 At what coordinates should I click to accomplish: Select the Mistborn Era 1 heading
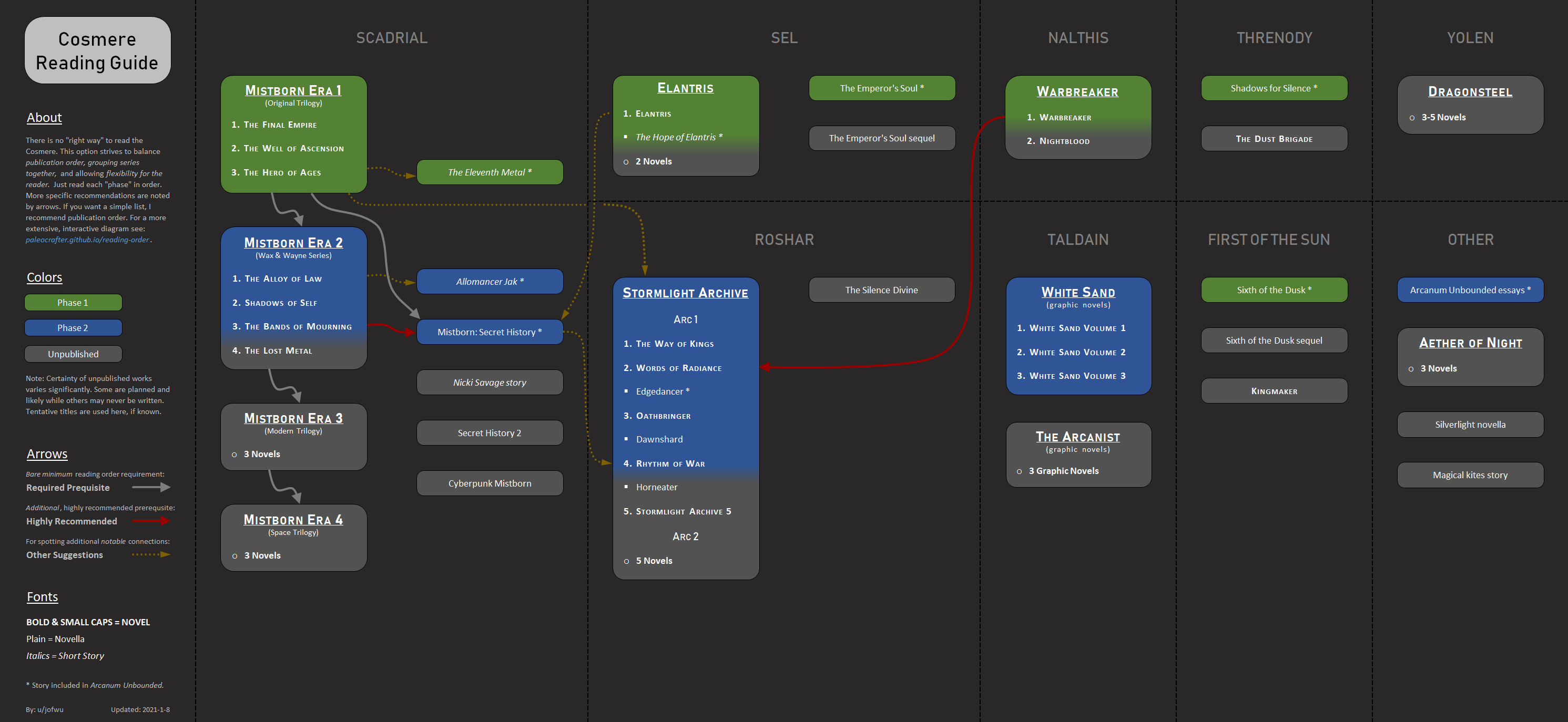point(293,90)
